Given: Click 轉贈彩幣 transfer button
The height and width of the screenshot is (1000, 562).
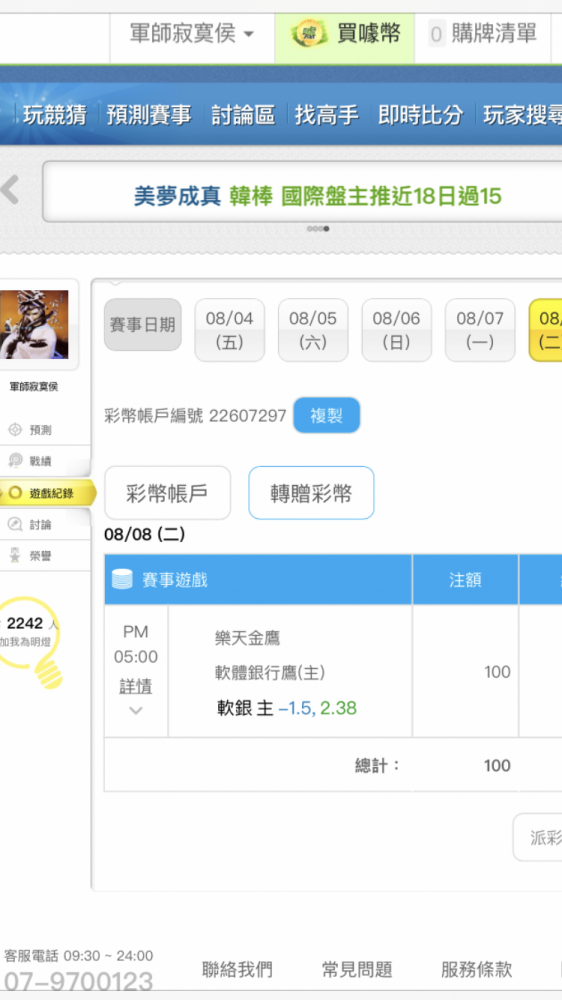Looking at the screenshot, I should [x=311, y=493].
